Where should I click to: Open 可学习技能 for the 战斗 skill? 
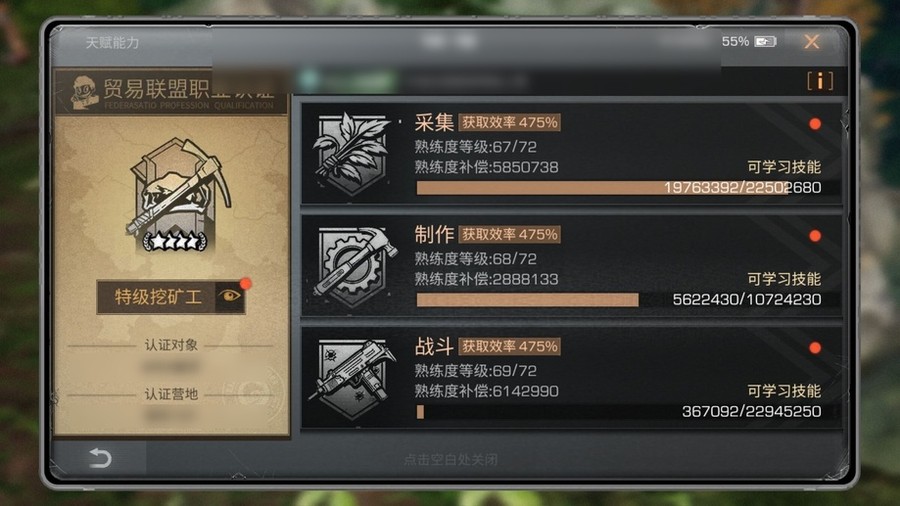tap(783, 391)
